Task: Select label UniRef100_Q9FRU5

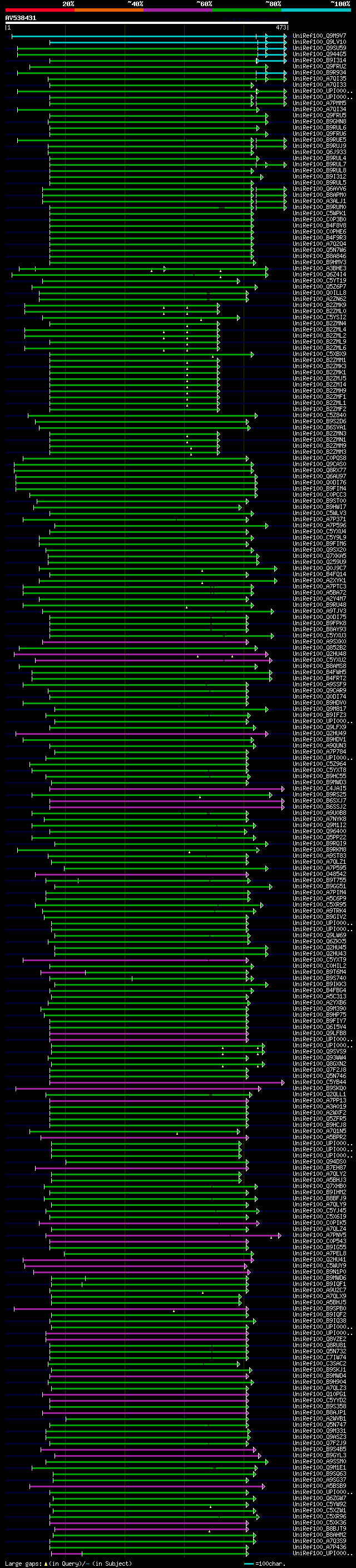Action: (319, 116)
